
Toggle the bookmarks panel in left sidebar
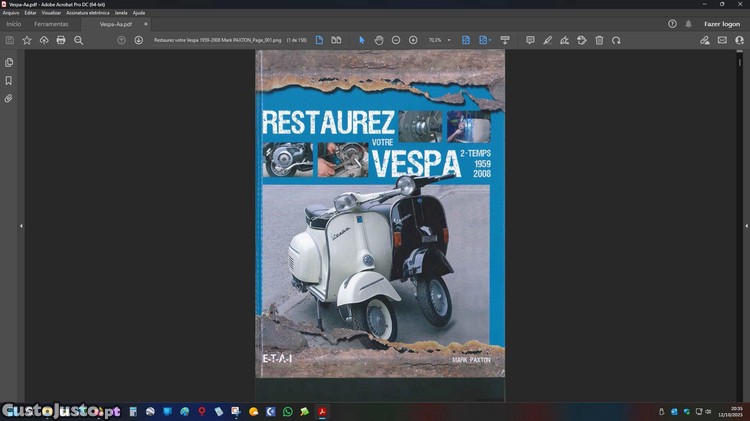point(9,81)
